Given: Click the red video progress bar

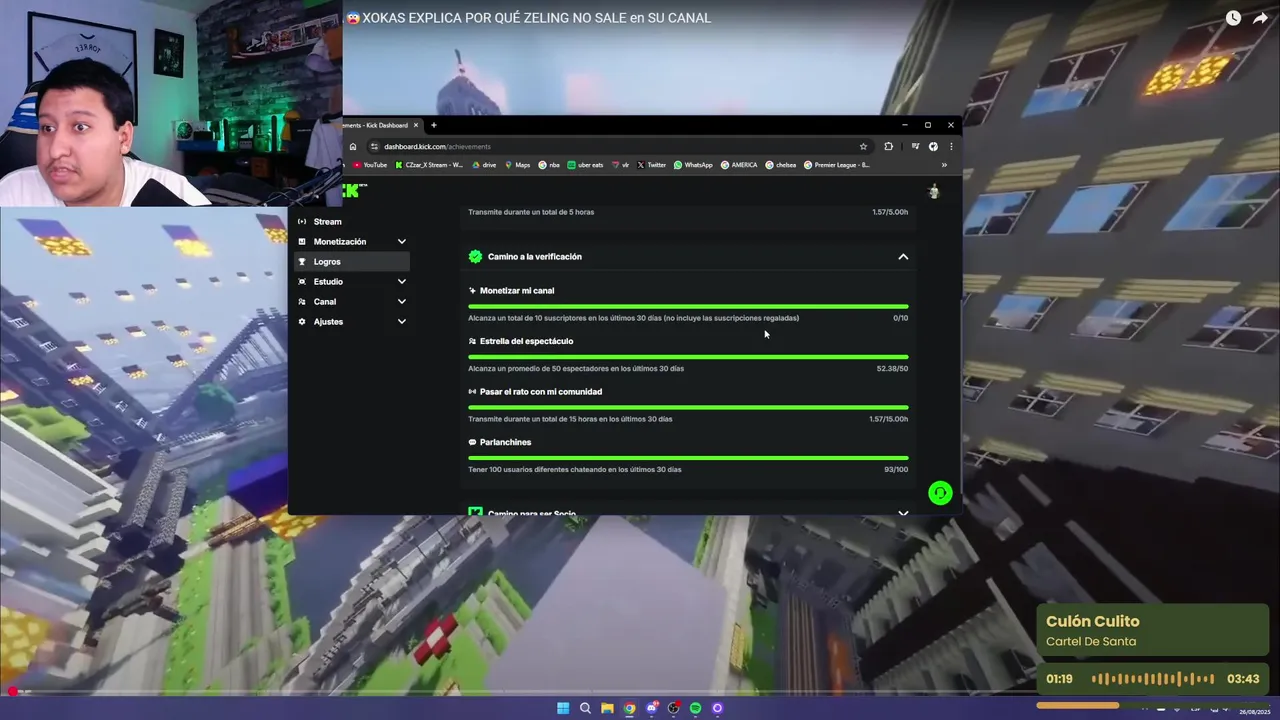Looking at the screenshot, I should (640, 691).
